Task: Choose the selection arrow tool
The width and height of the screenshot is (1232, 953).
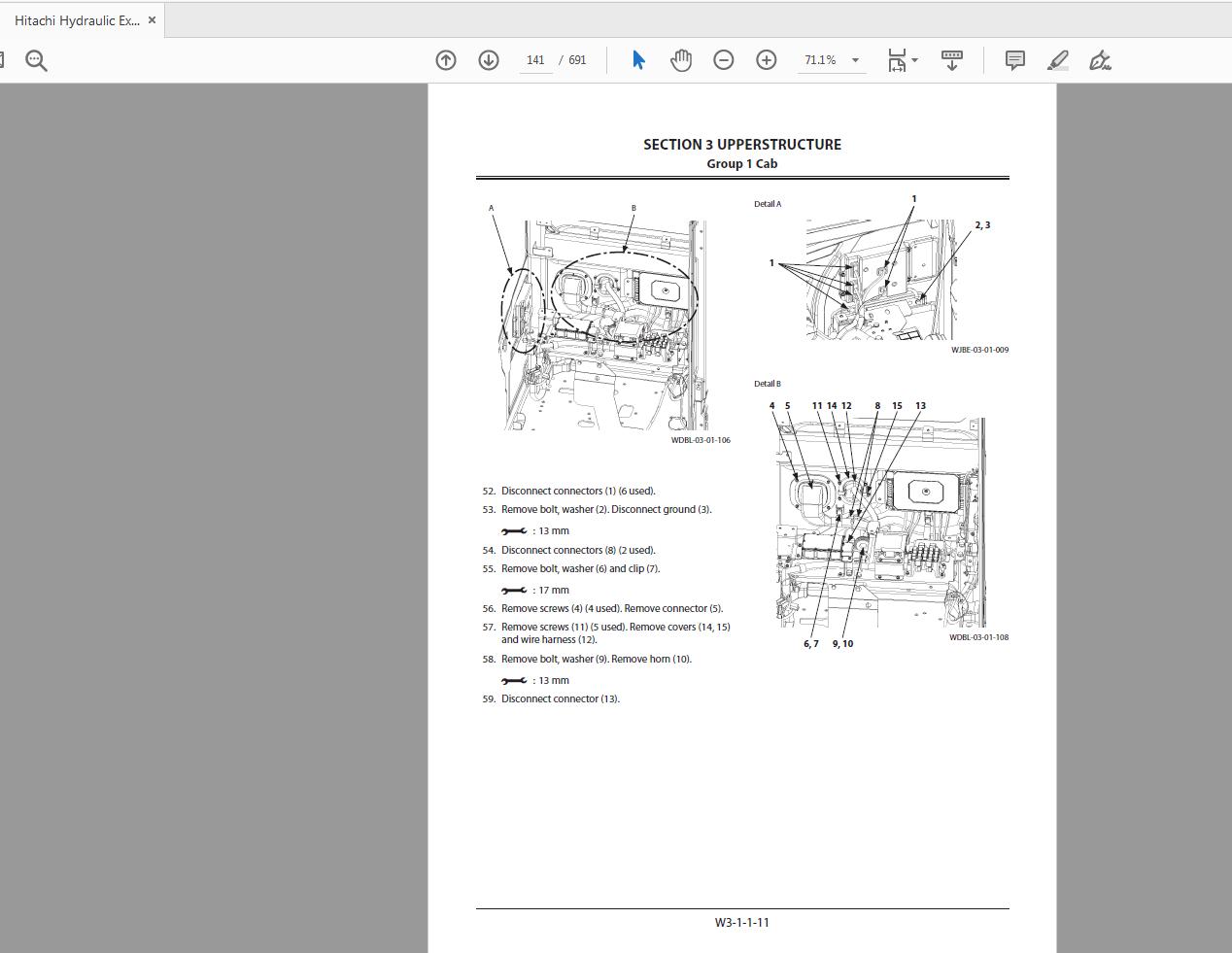Action: click(x=638, y=60)
